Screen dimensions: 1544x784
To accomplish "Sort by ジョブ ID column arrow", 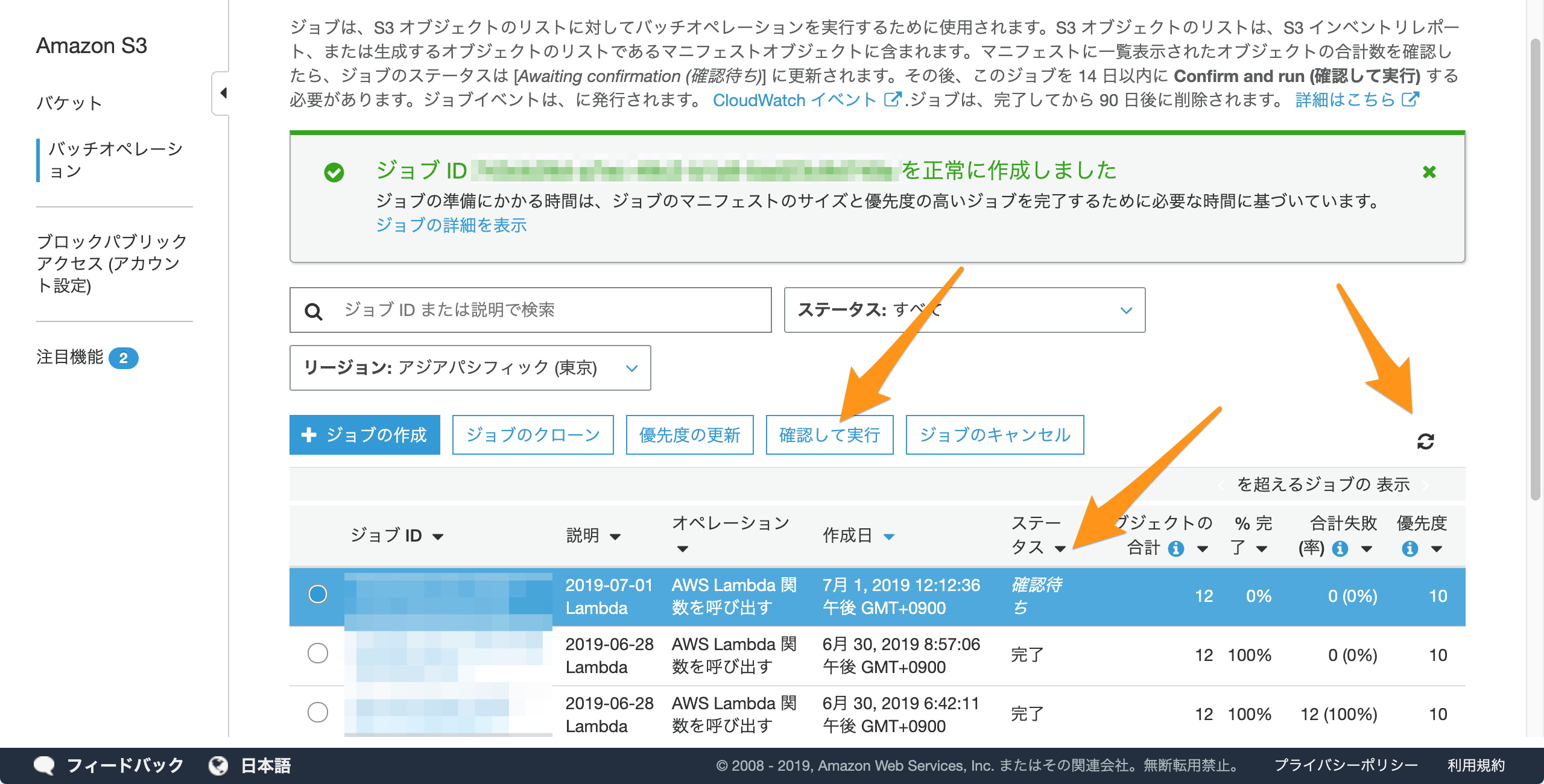I will click(438, 537).
